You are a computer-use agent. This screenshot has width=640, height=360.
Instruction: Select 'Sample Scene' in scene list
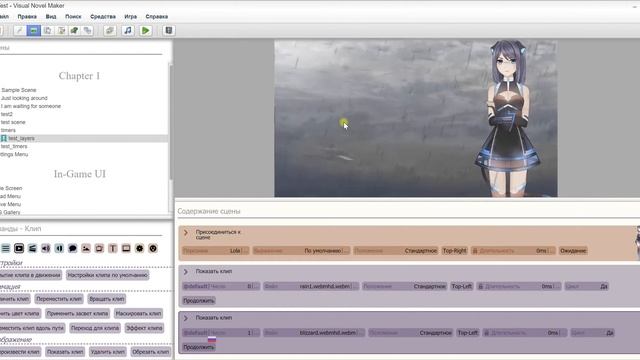pyautogui.click(x=19, y=90)
